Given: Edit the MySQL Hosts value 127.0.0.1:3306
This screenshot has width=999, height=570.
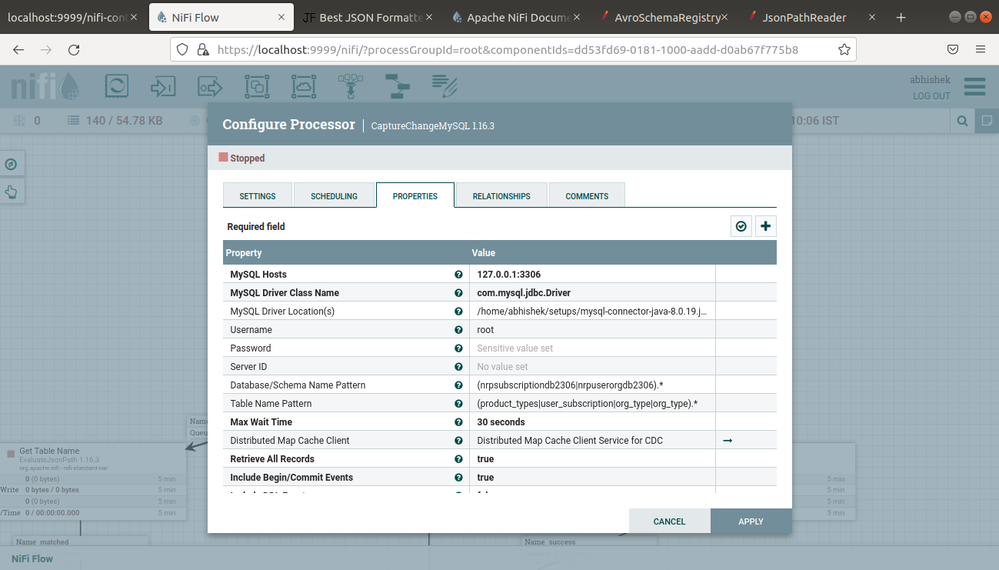Looking at the screenshot, I should (593, 274).
